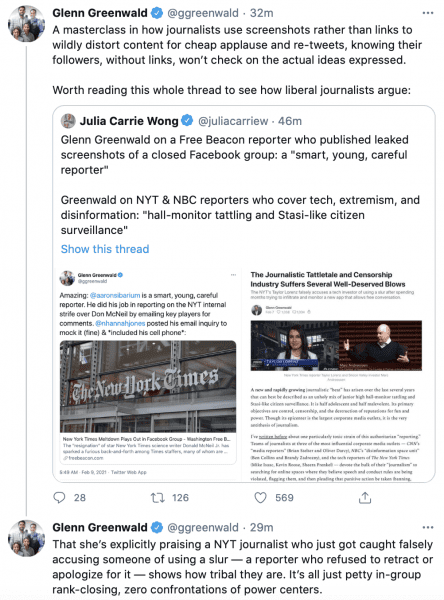Open Glenn Greenwald's avatar on first tweet
Viewport: 444px width, 600px height.
pos(26,24)
